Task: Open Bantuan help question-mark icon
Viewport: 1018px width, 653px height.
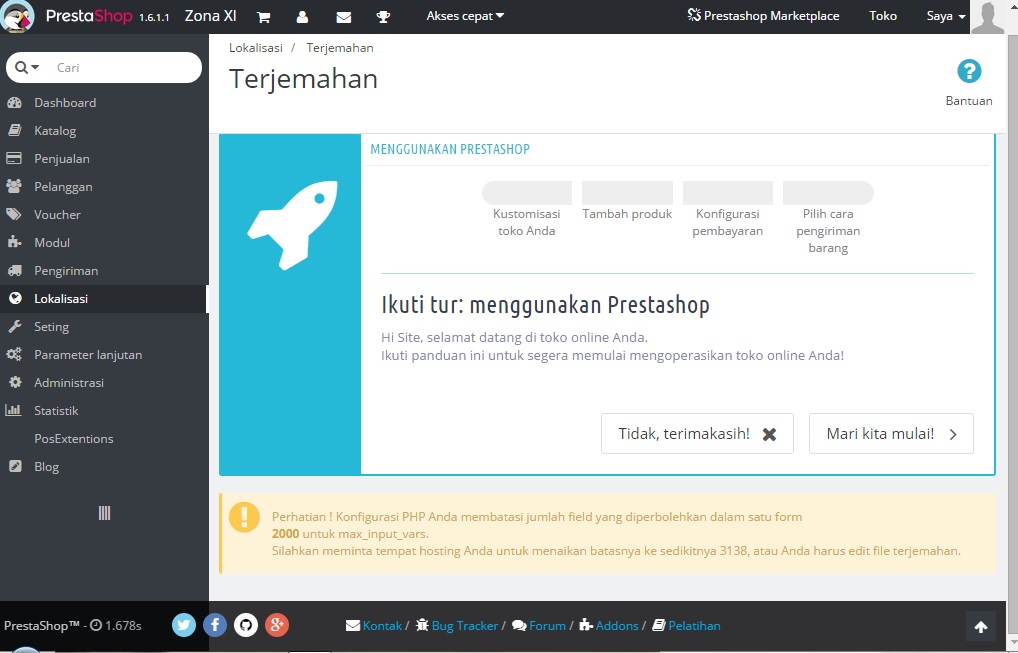Action: click(x=969, y=71)
